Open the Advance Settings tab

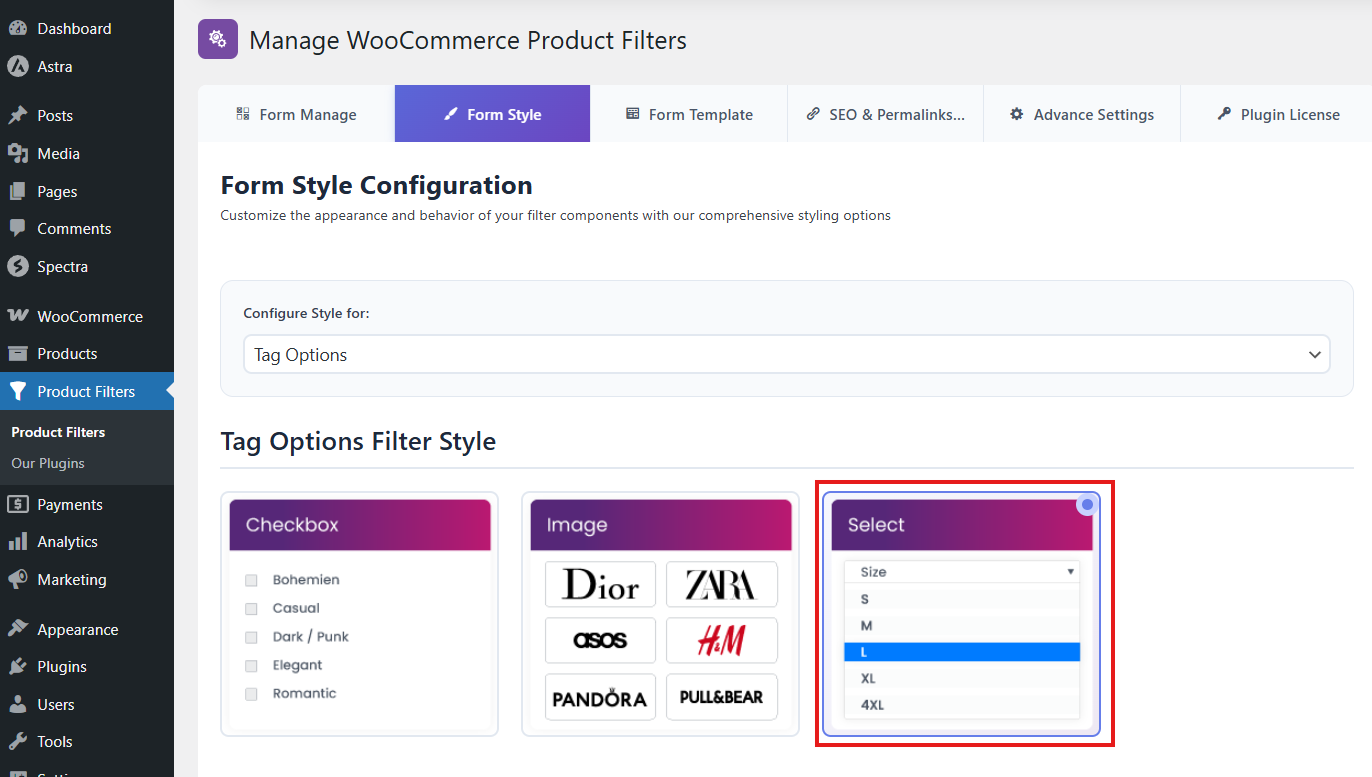[1082, 114]
